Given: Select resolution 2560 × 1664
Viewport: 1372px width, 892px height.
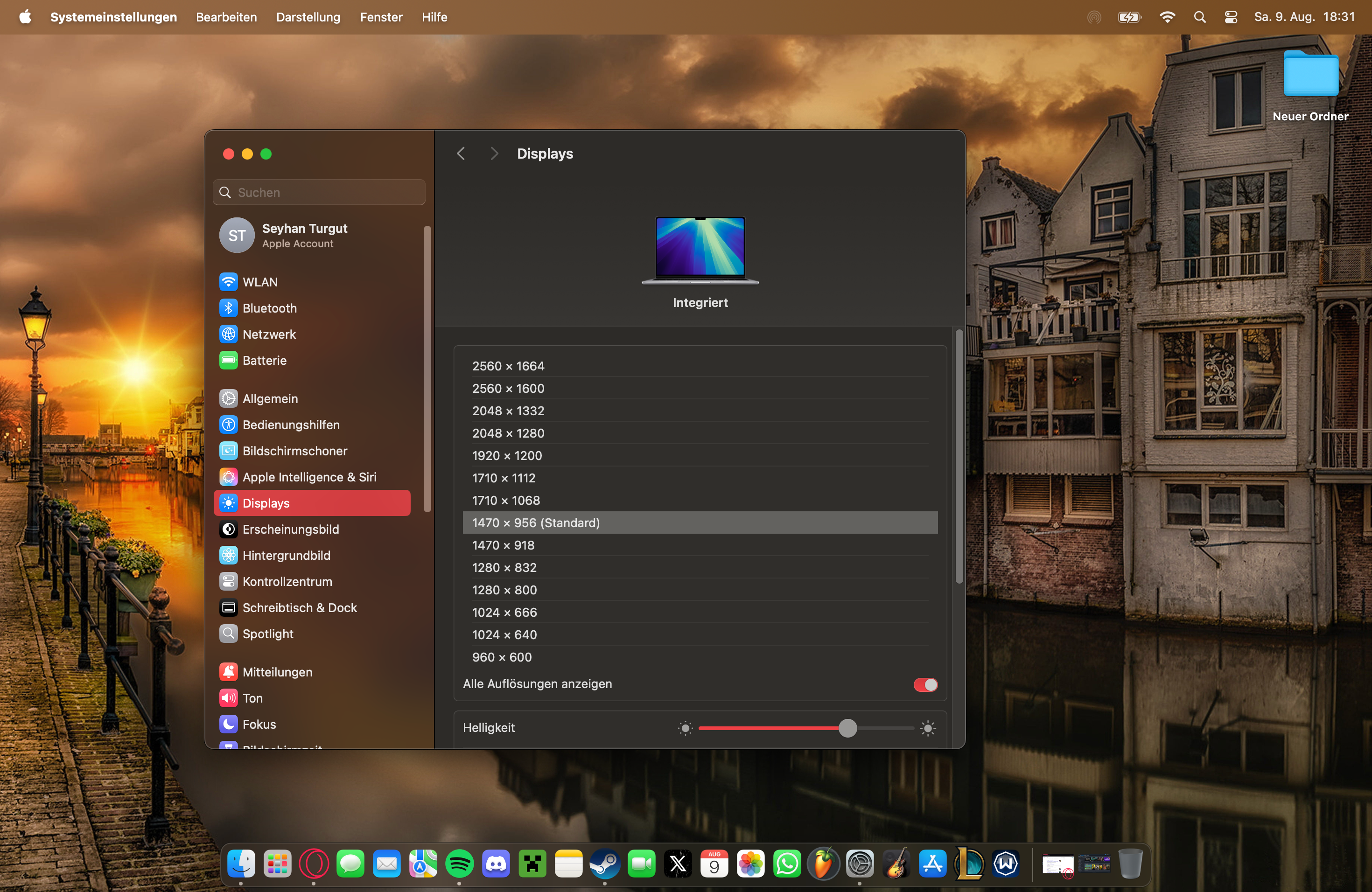Looking at the screenshot, I should (700, 366).
